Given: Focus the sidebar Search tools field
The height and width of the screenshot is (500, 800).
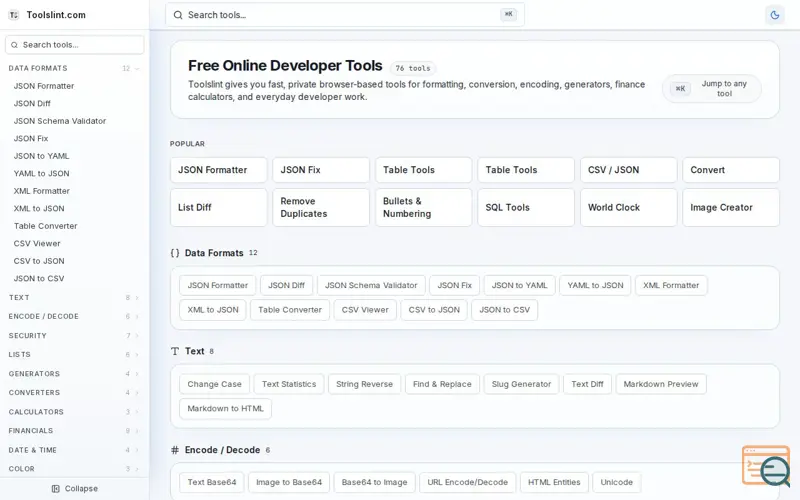Looking at the screenshot, I should point(74,45).
